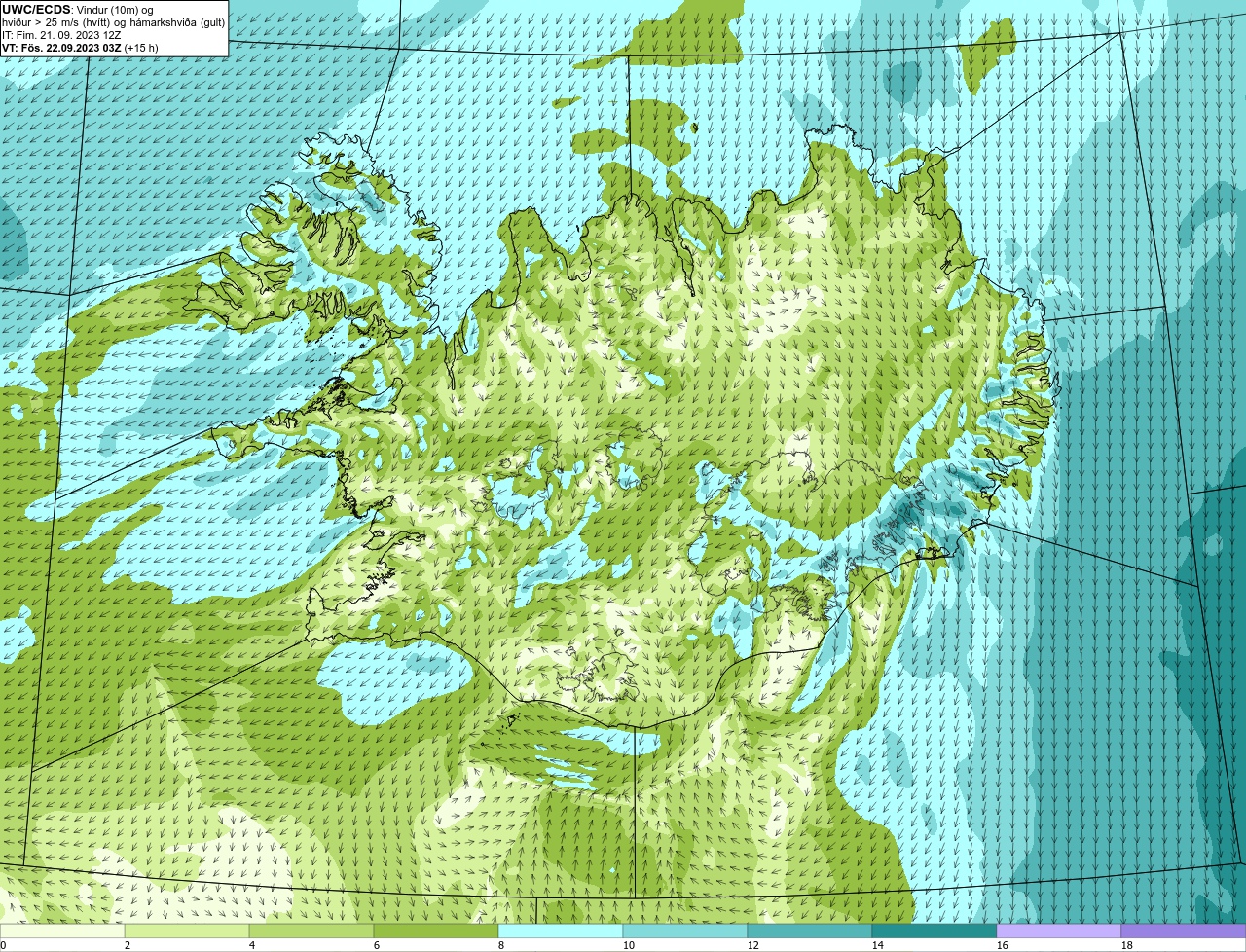Click the 2–4 m/s light green legend swatch
Screen dimensions: 1246x952
(x=187, y=932)
